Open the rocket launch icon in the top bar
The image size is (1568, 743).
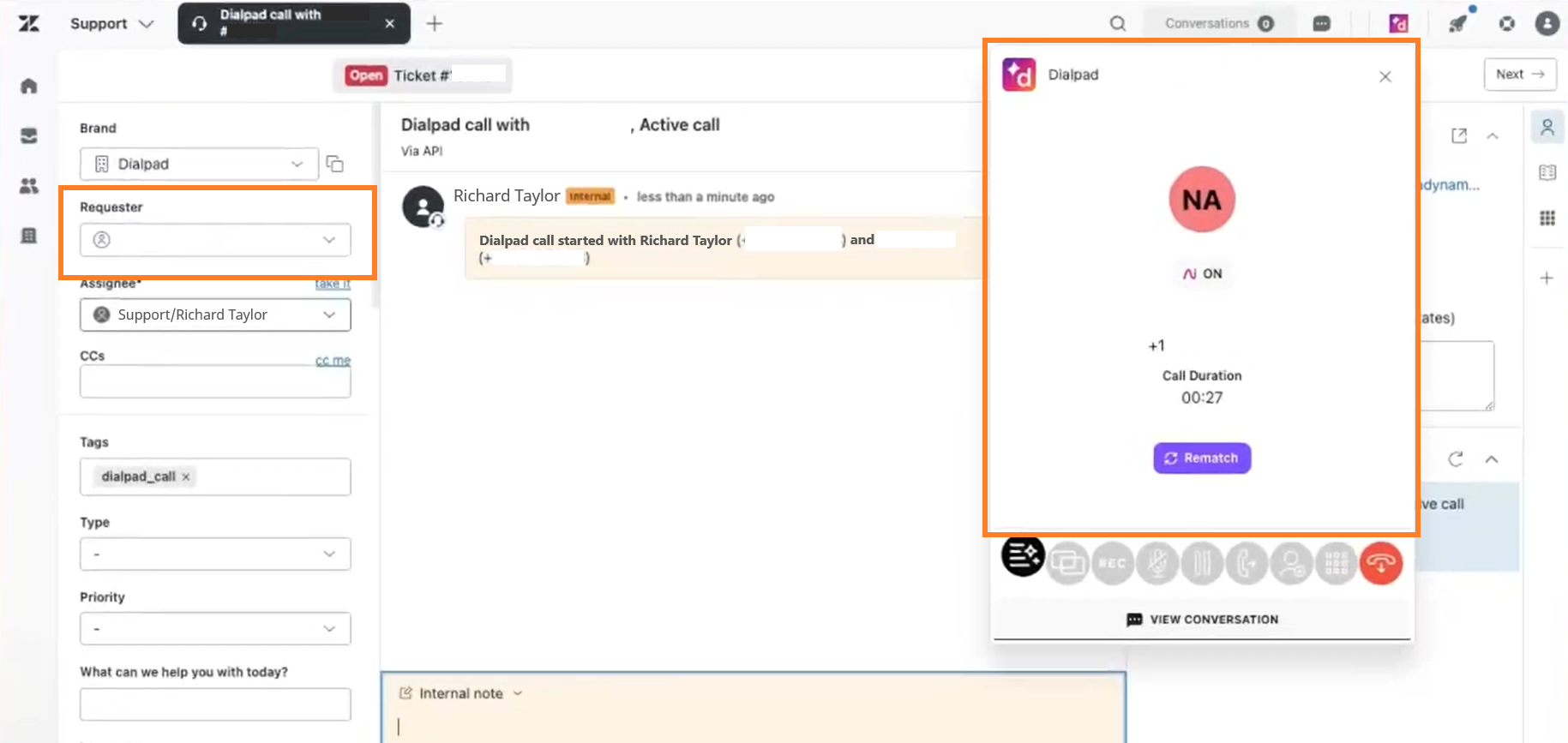click(x=1458, y=23)
